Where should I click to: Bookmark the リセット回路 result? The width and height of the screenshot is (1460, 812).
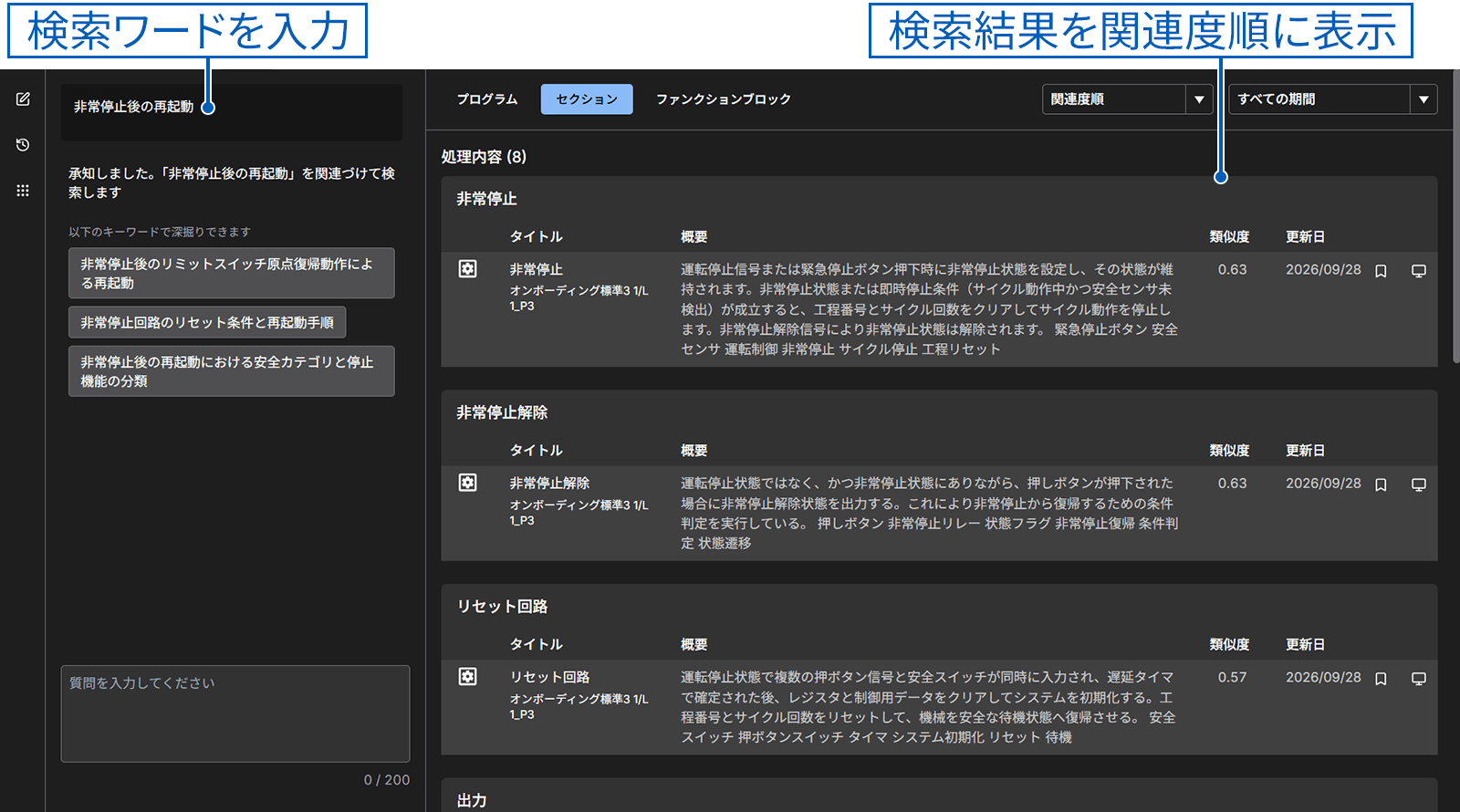coord(1381,679)
